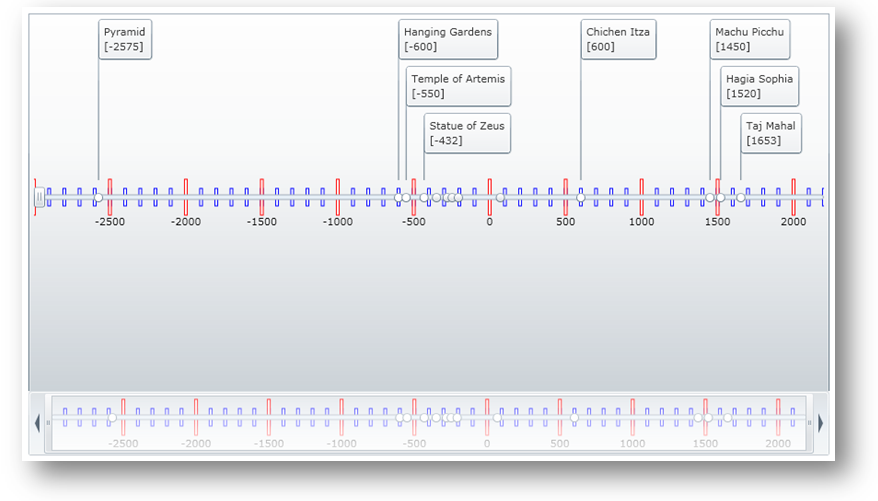Open the Temple of Artemis event box
The image size is (878, 501).
tap(458, 87)
